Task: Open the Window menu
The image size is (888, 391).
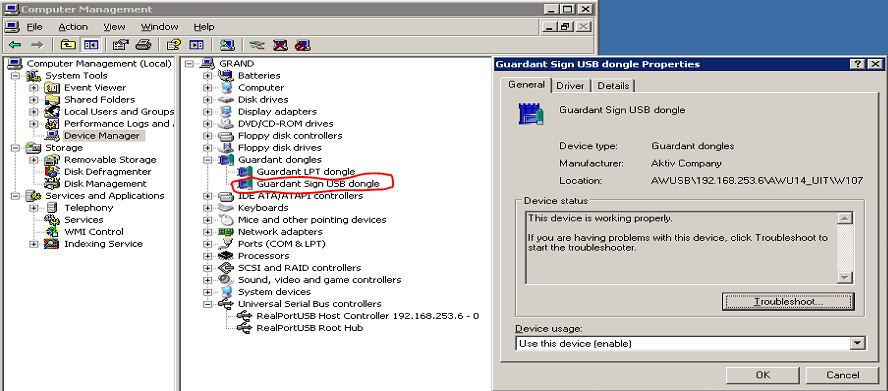Action: tap(159, 27)
